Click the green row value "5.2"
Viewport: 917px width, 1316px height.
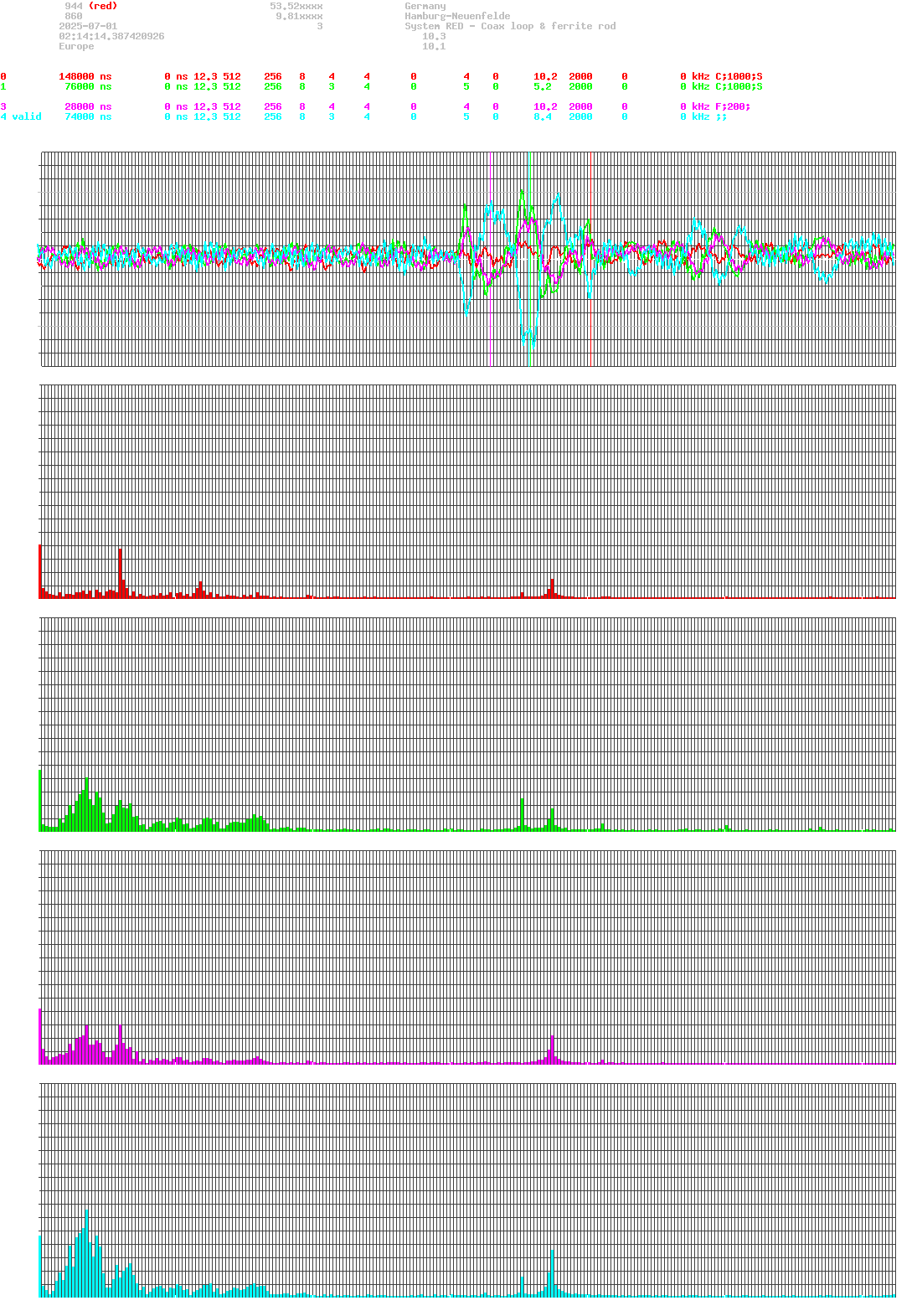coord(543,86)
